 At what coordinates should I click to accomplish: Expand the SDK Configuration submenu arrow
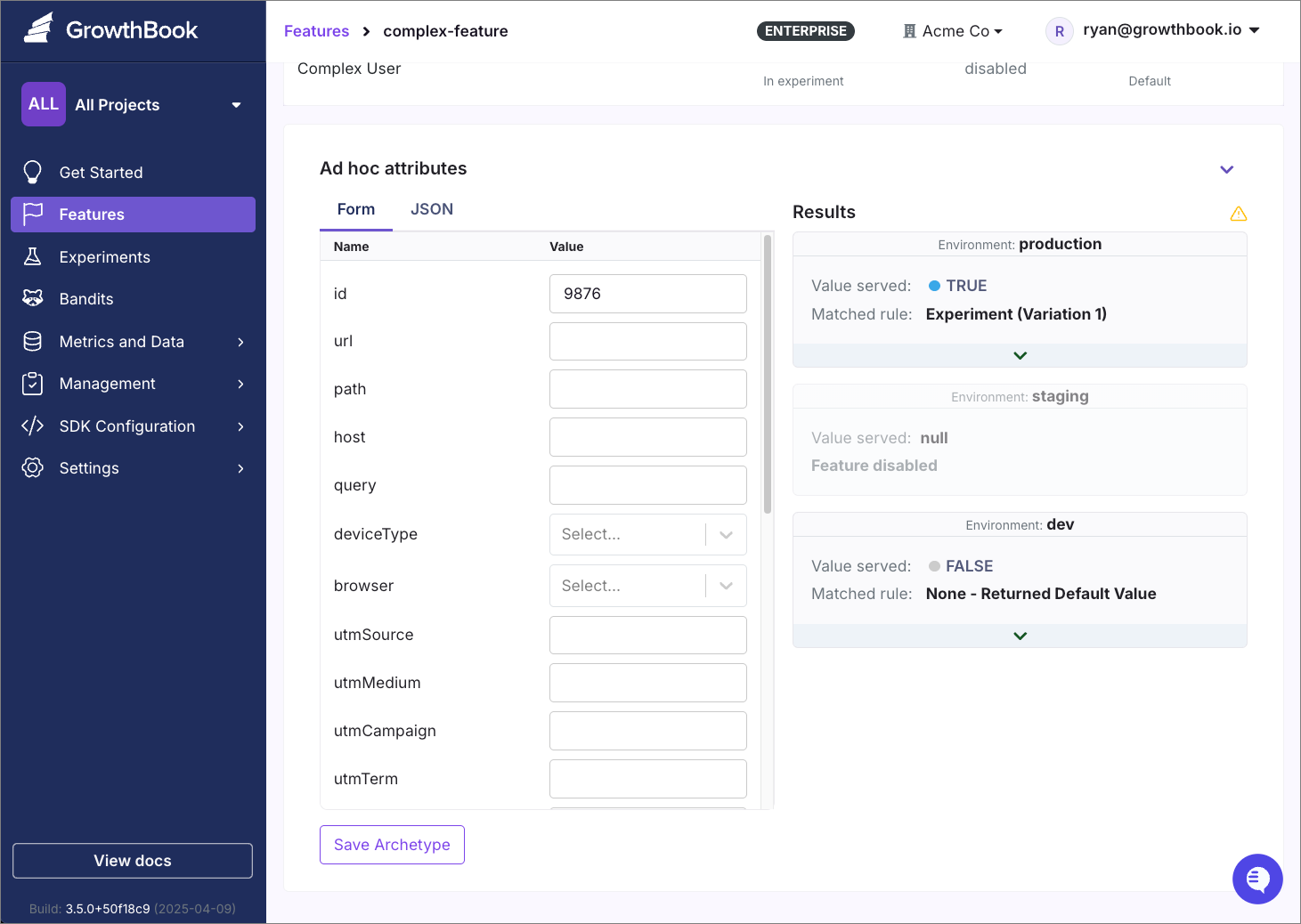coord(240,426)
